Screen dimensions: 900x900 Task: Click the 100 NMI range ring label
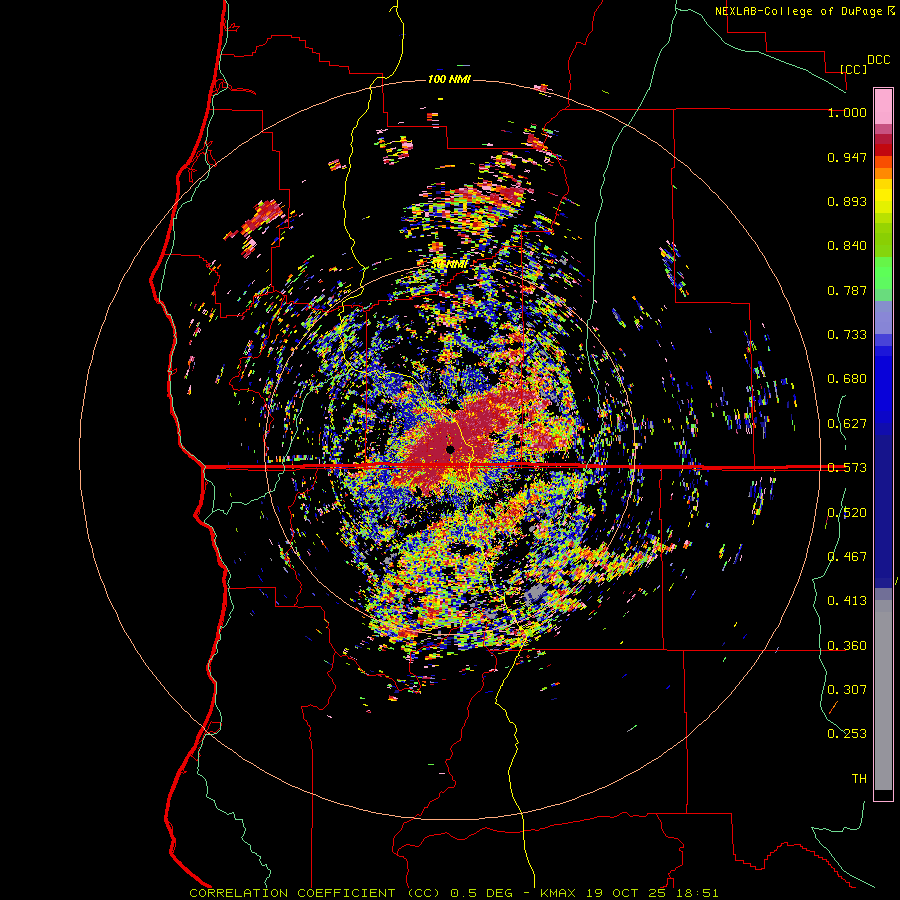449,79
